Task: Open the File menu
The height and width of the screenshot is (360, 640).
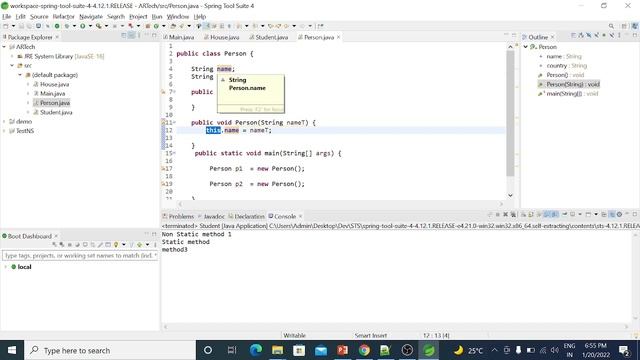Action: pyautogui.click(x=7, y=17)
